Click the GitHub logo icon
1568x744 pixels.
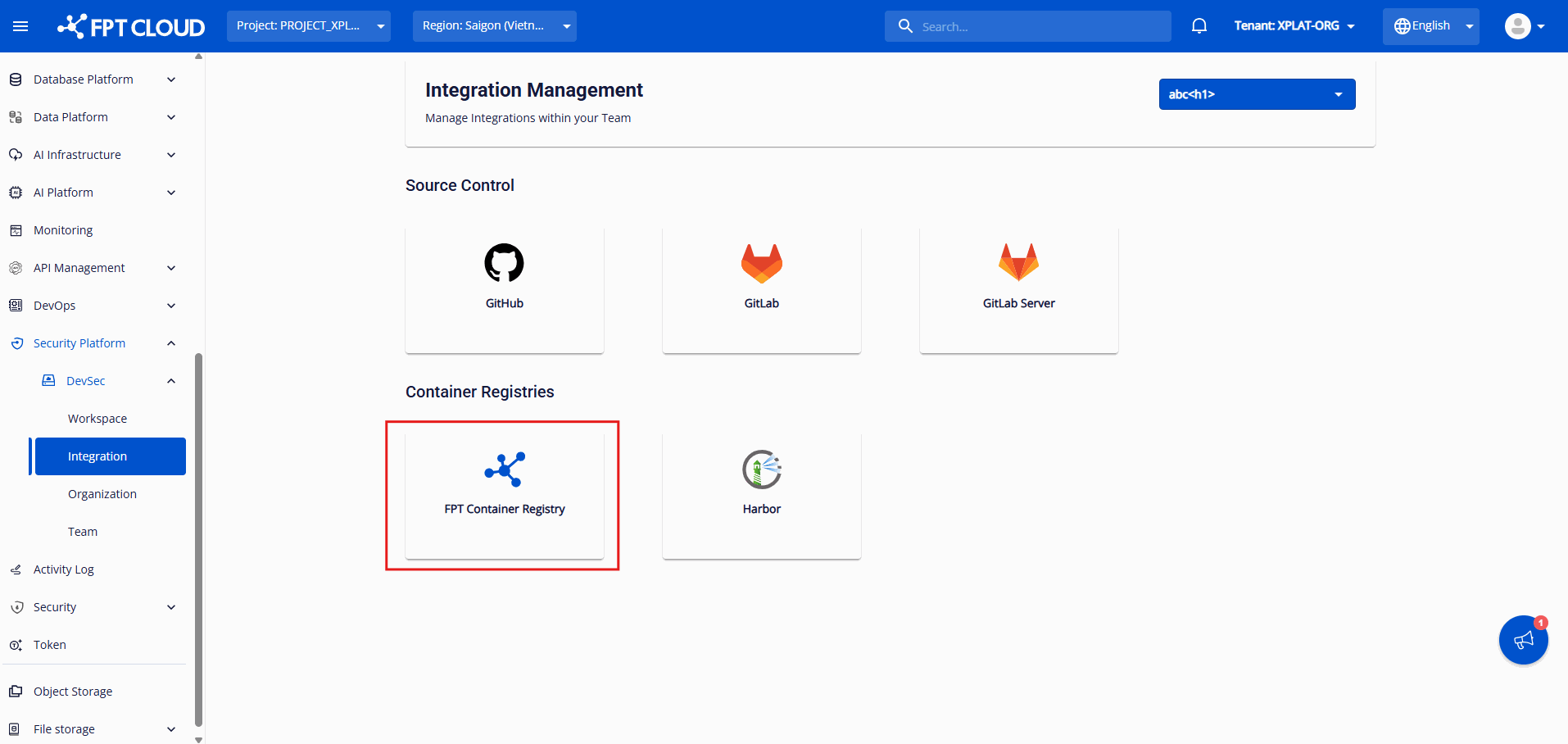pos(505,263)
